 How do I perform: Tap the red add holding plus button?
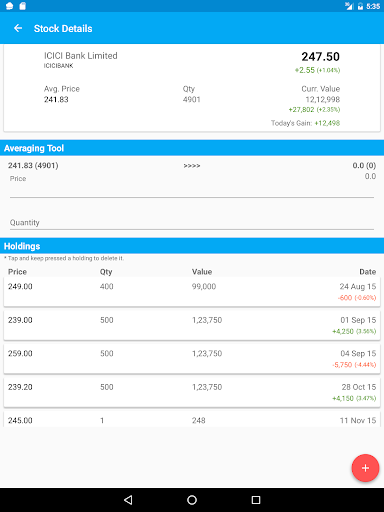tap(365, 468)
